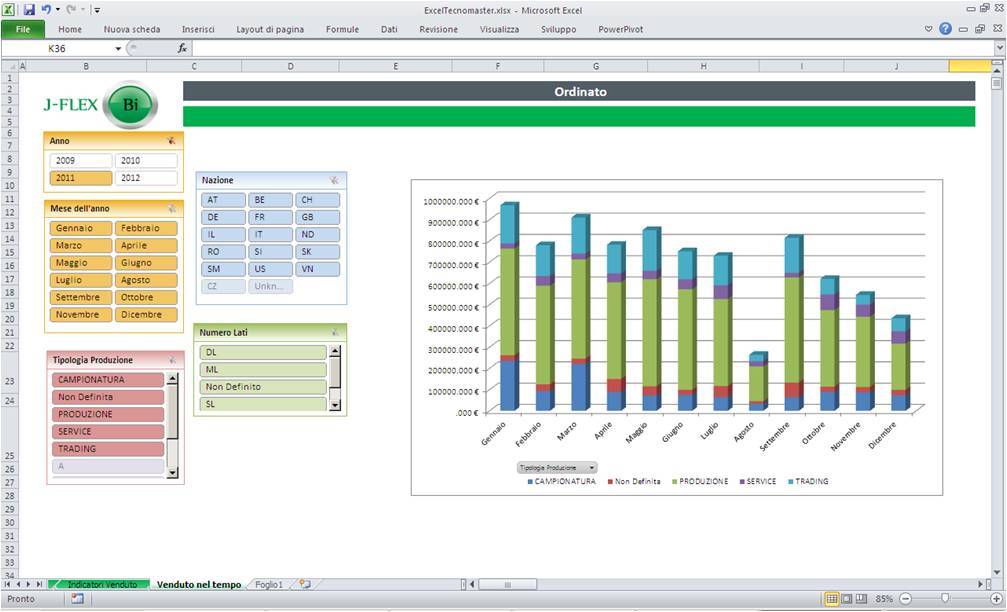The image size is (1007, 612).
Task: Click the Undo arrow in quick access toolbar
Action: pyautogui.click(x=46, y=10)
